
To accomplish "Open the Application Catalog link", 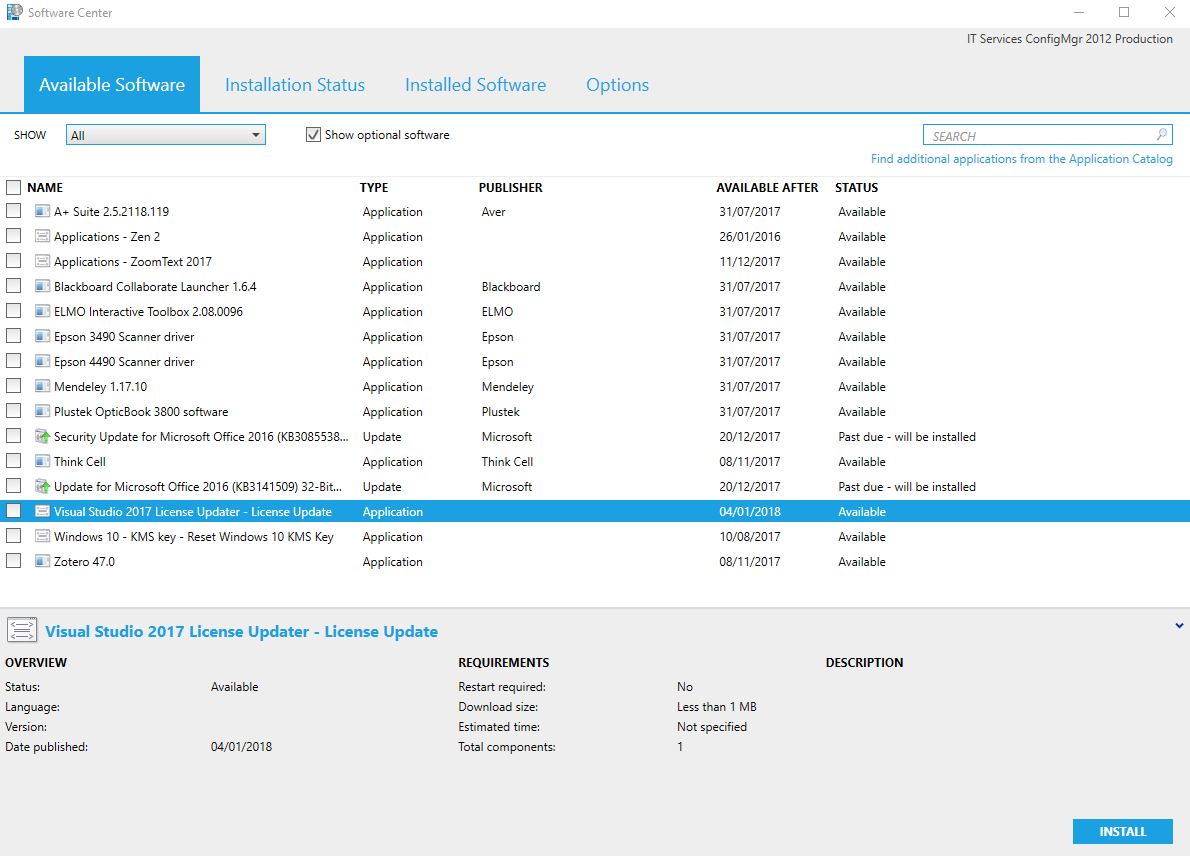I will [x=1022, y=159].
